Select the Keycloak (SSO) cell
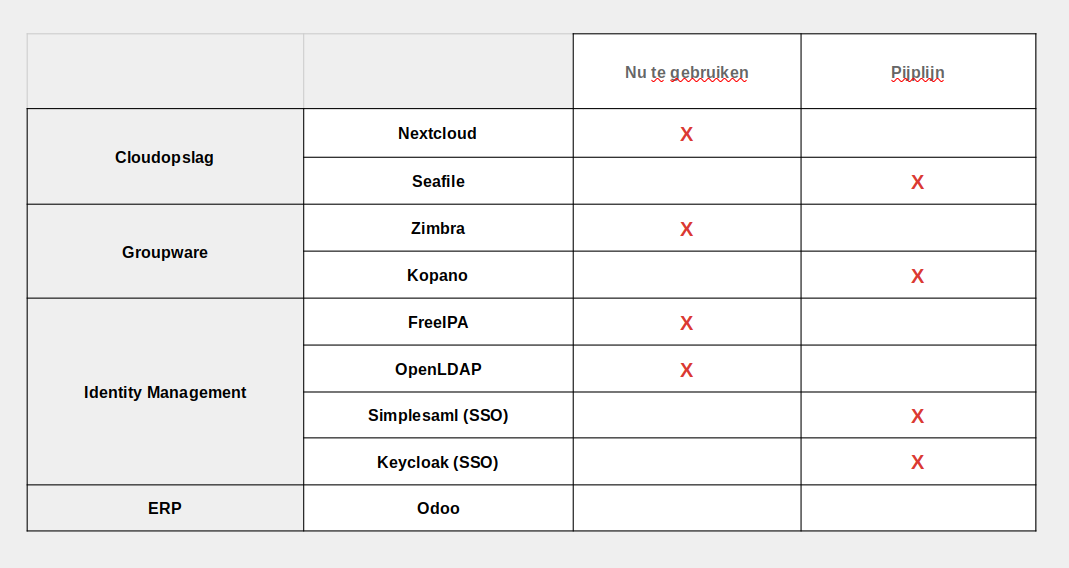This screenshot has height=568, width=1069. [x=437, y=462]
